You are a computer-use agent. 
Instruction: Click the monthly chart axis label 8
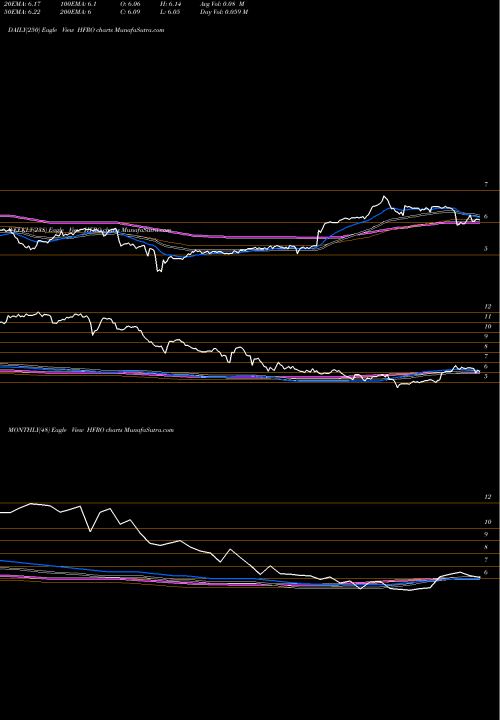click(x=486, y=547)
